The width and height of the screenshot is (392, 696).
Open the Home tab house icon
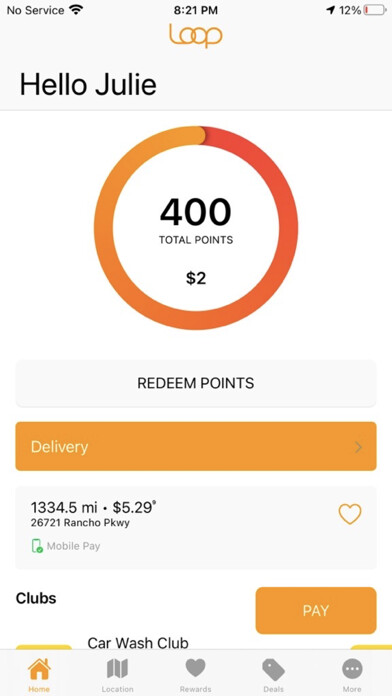click(39, 669)
